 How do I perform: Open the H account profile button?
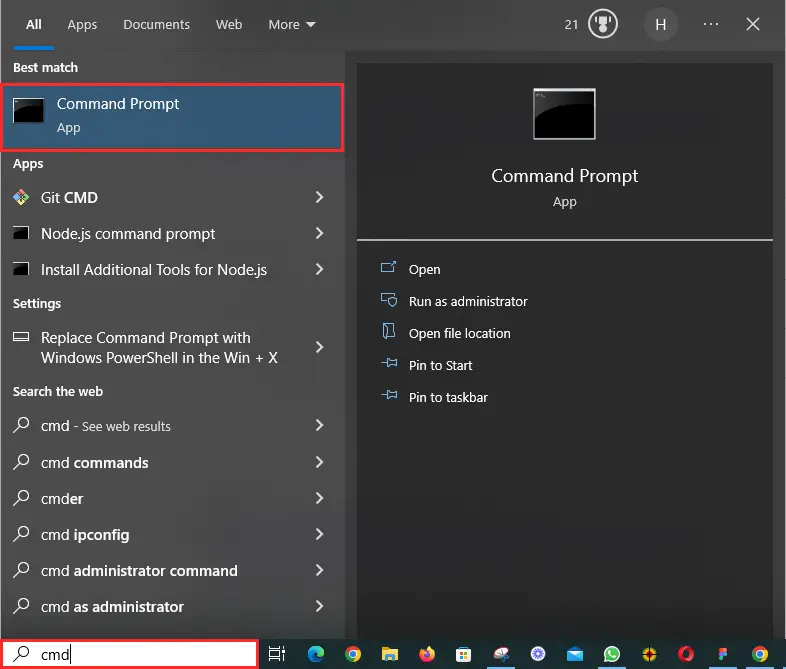pos(661,24)
